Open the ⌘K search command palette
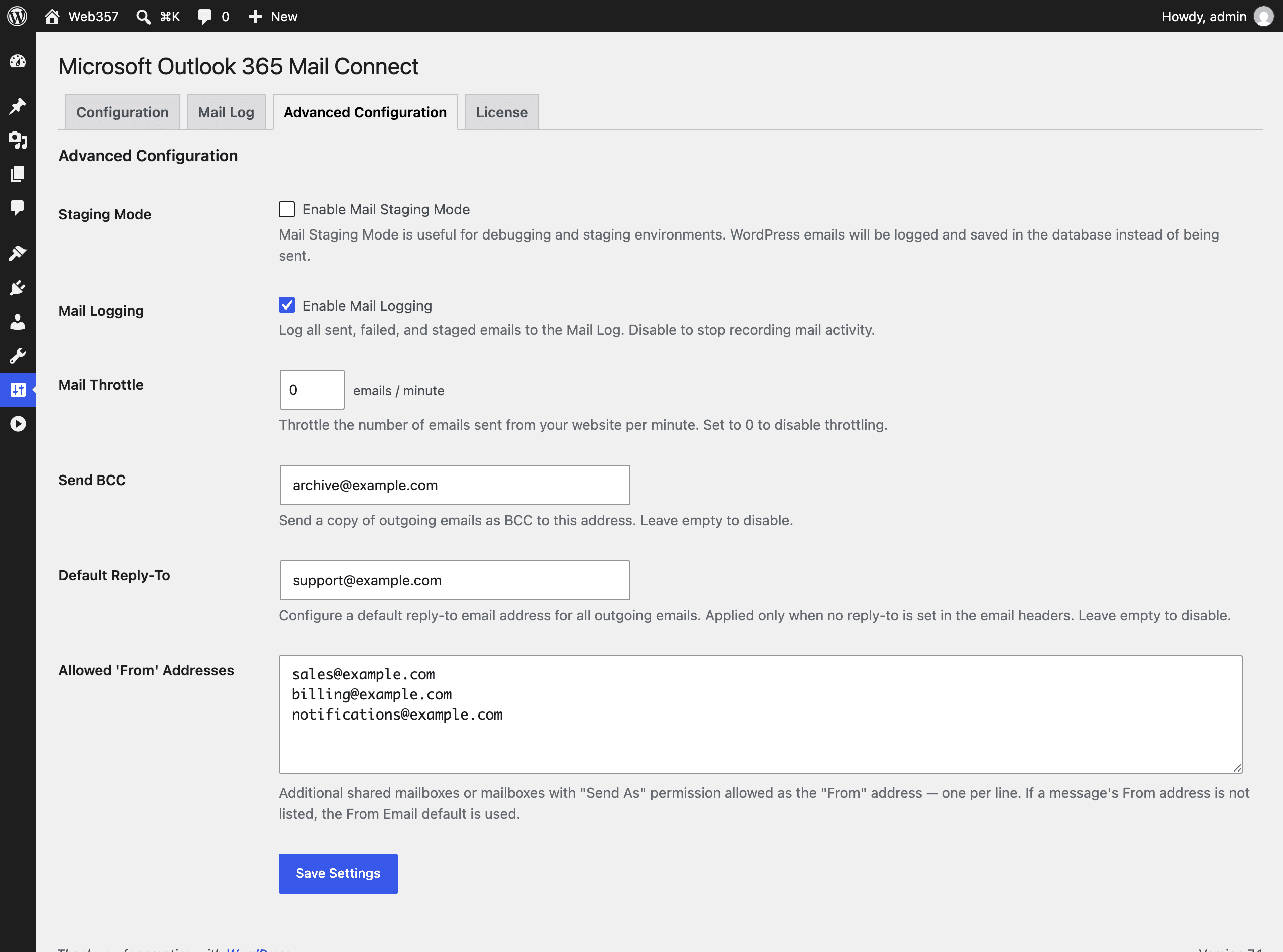This screenshot has width=1283, height=952. point(158,16)
